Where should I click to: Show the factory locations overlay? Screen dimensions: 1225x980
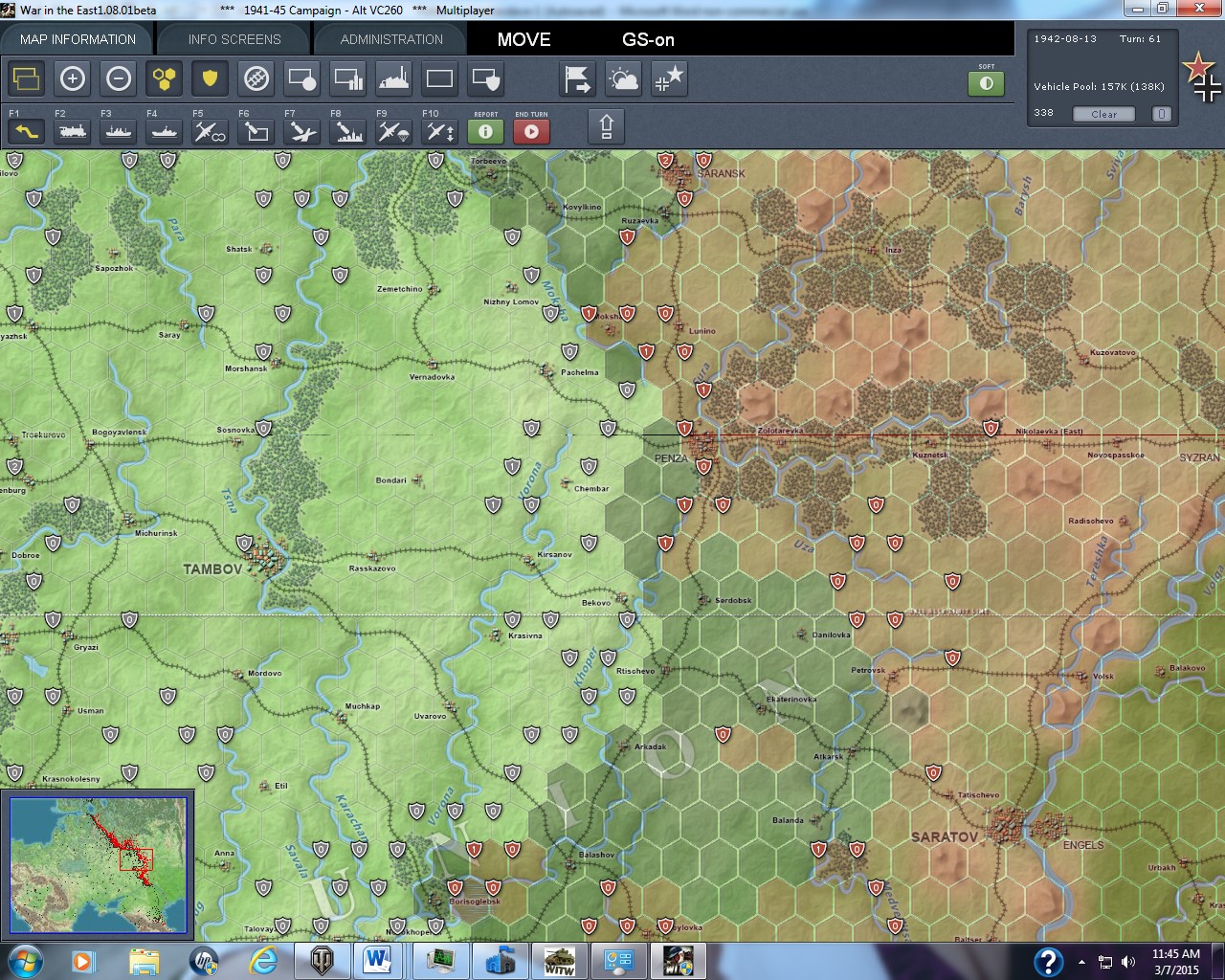coord(394,78)
